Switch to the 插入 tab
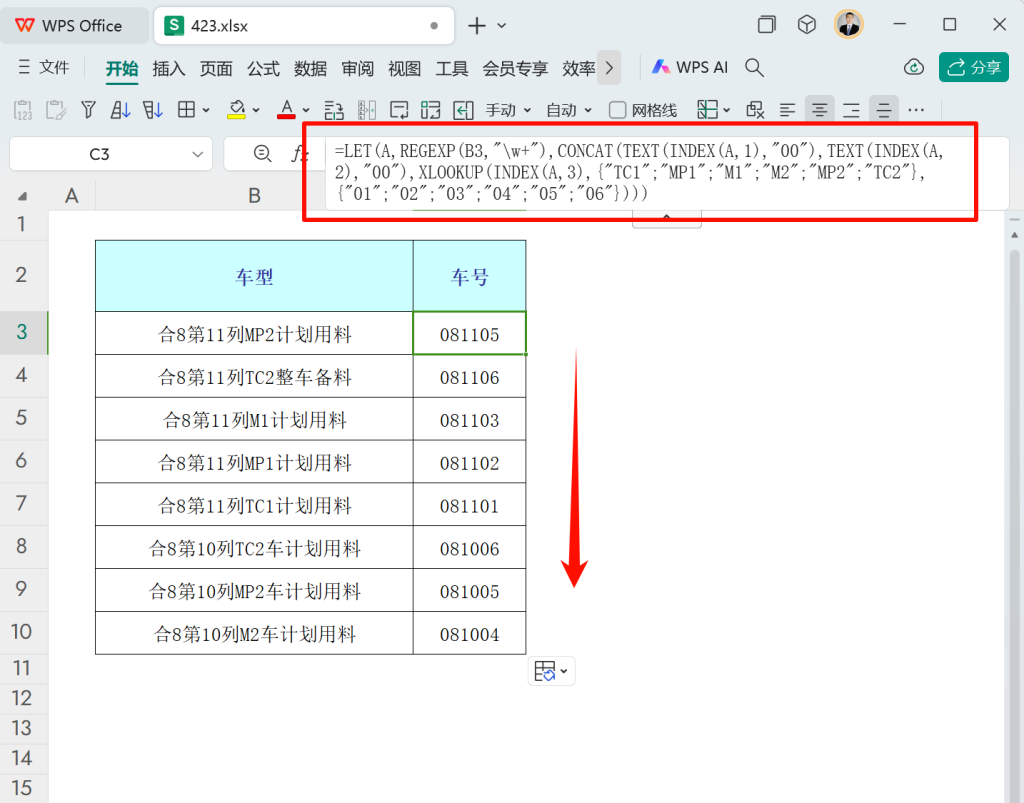 (x=169, y=68)
